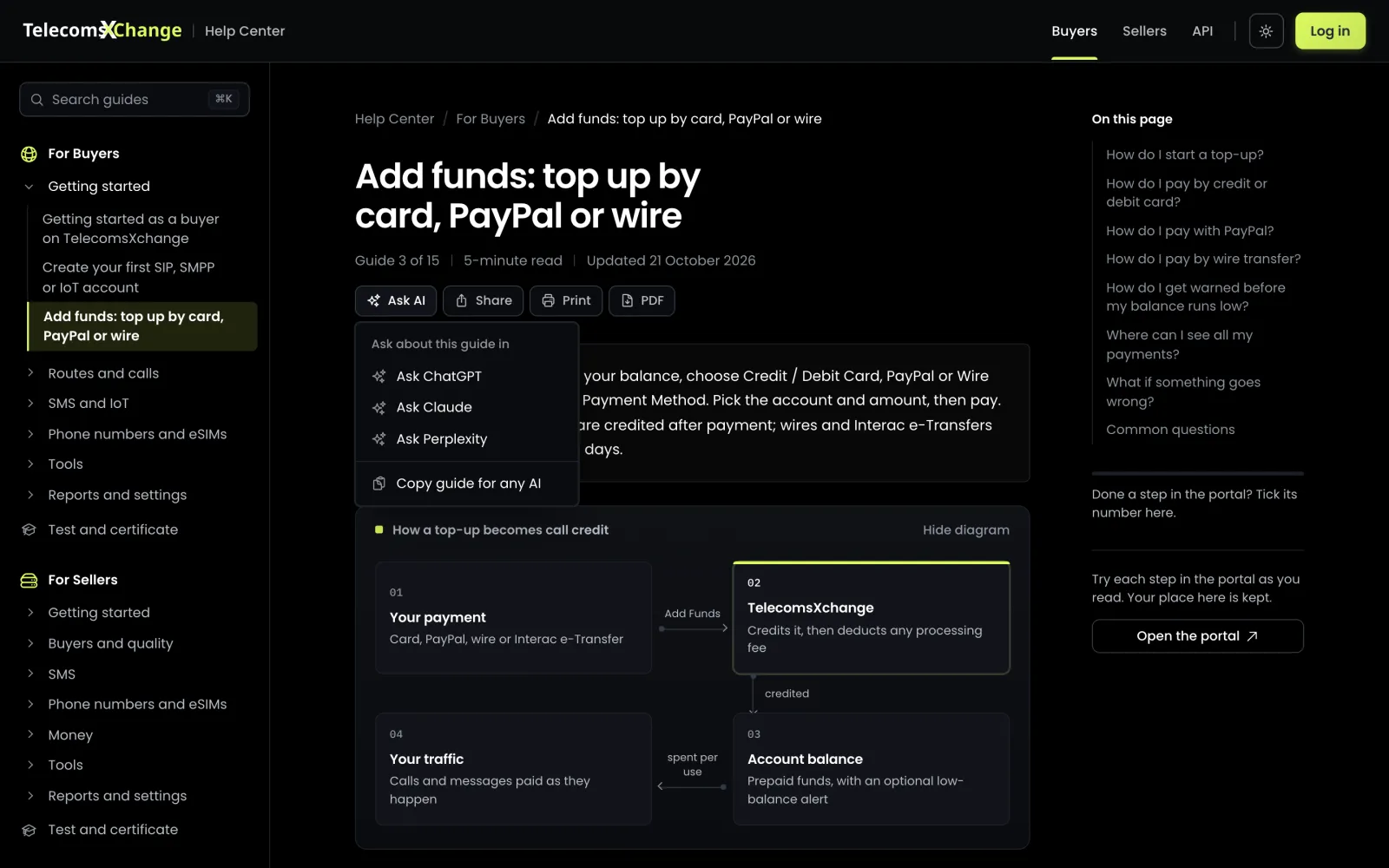The height and width of the screenshot is (868, 1389).
Task: Click Help Center header link
Action: 245,31
